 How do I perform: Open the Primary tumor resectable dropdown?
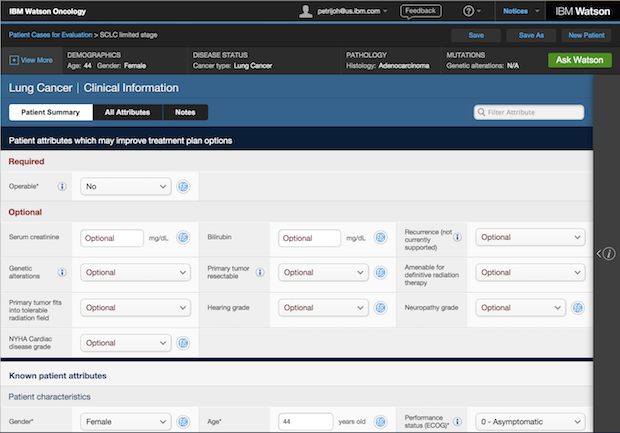click(323, 272)
